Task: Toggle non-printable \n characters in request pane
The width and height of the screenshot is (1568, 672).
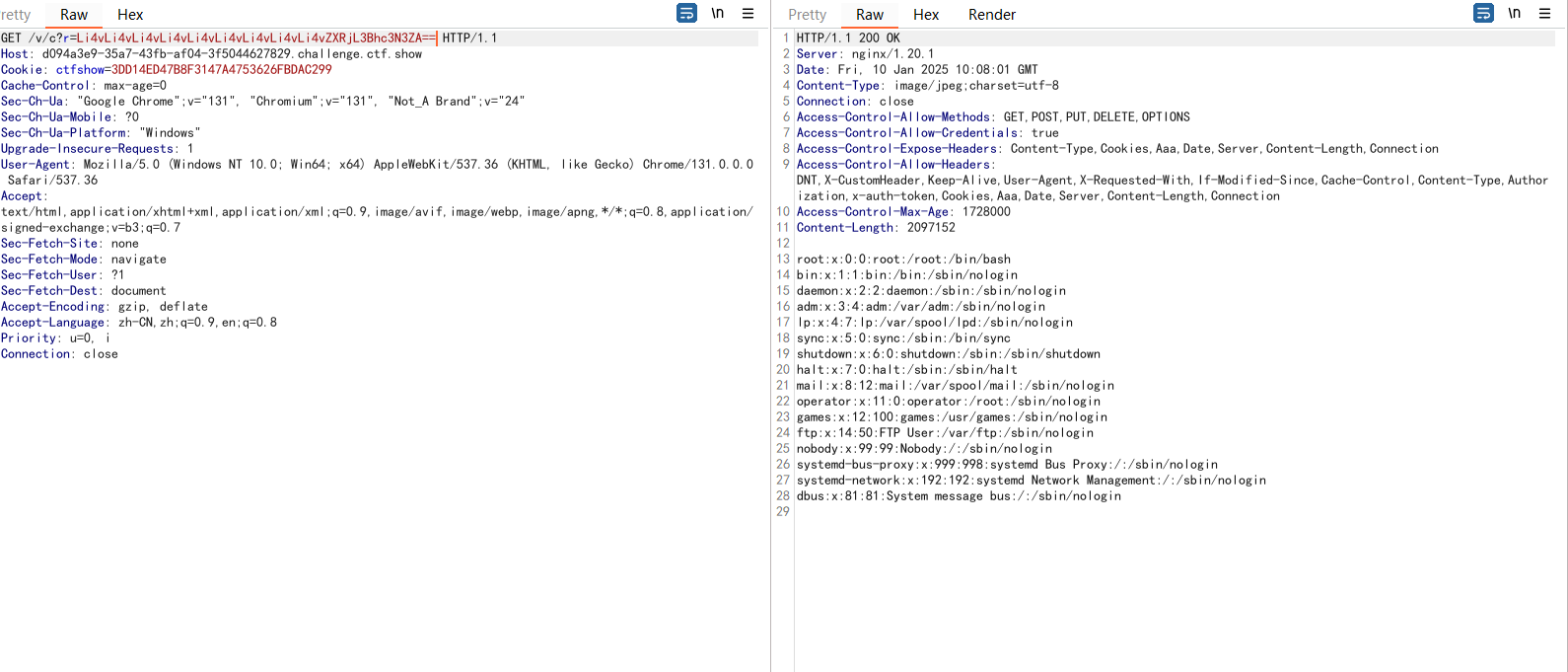Action: coord(718,13)
